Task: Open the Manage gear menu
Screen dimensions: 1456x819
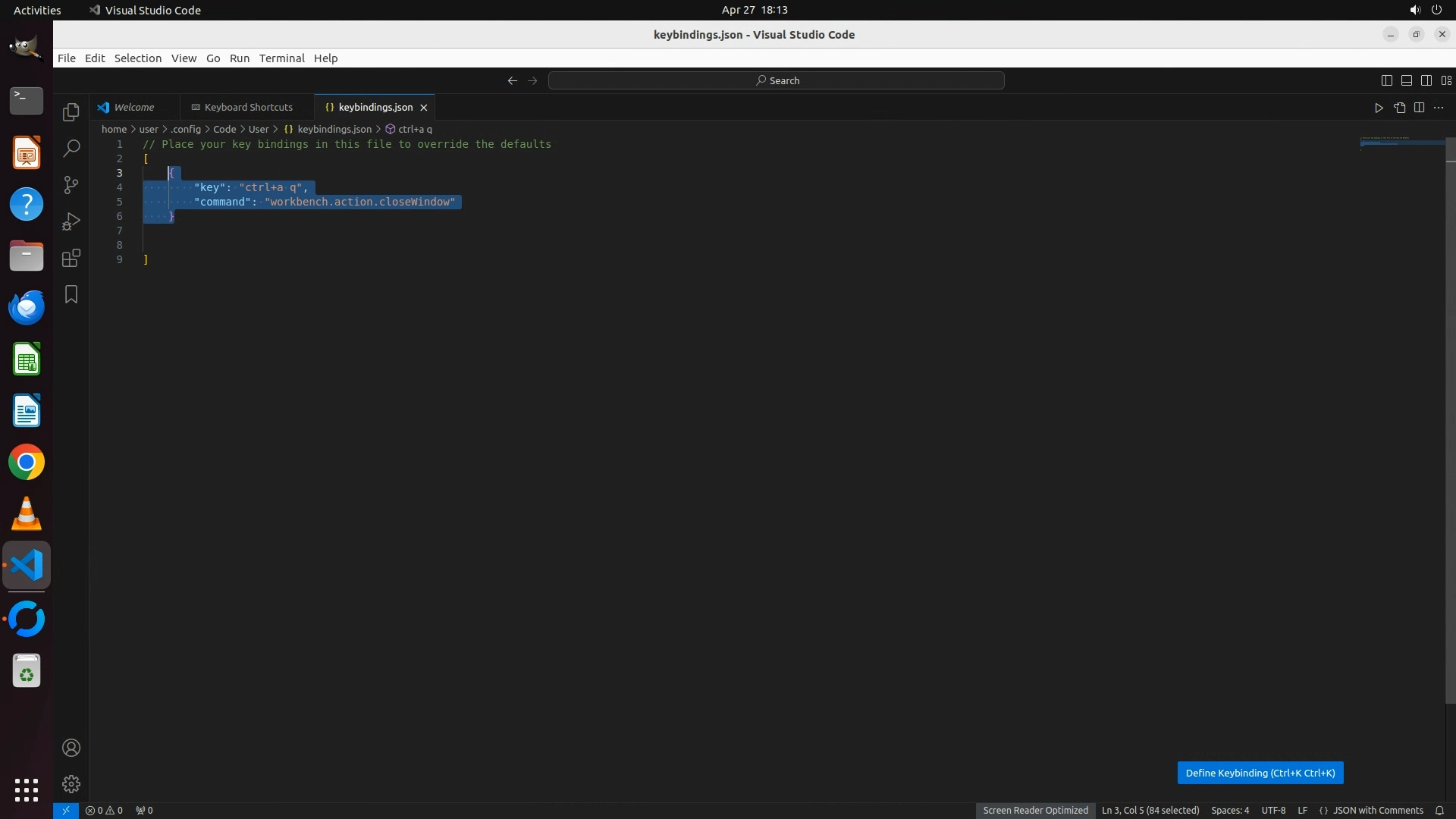Action: (71, 784)
